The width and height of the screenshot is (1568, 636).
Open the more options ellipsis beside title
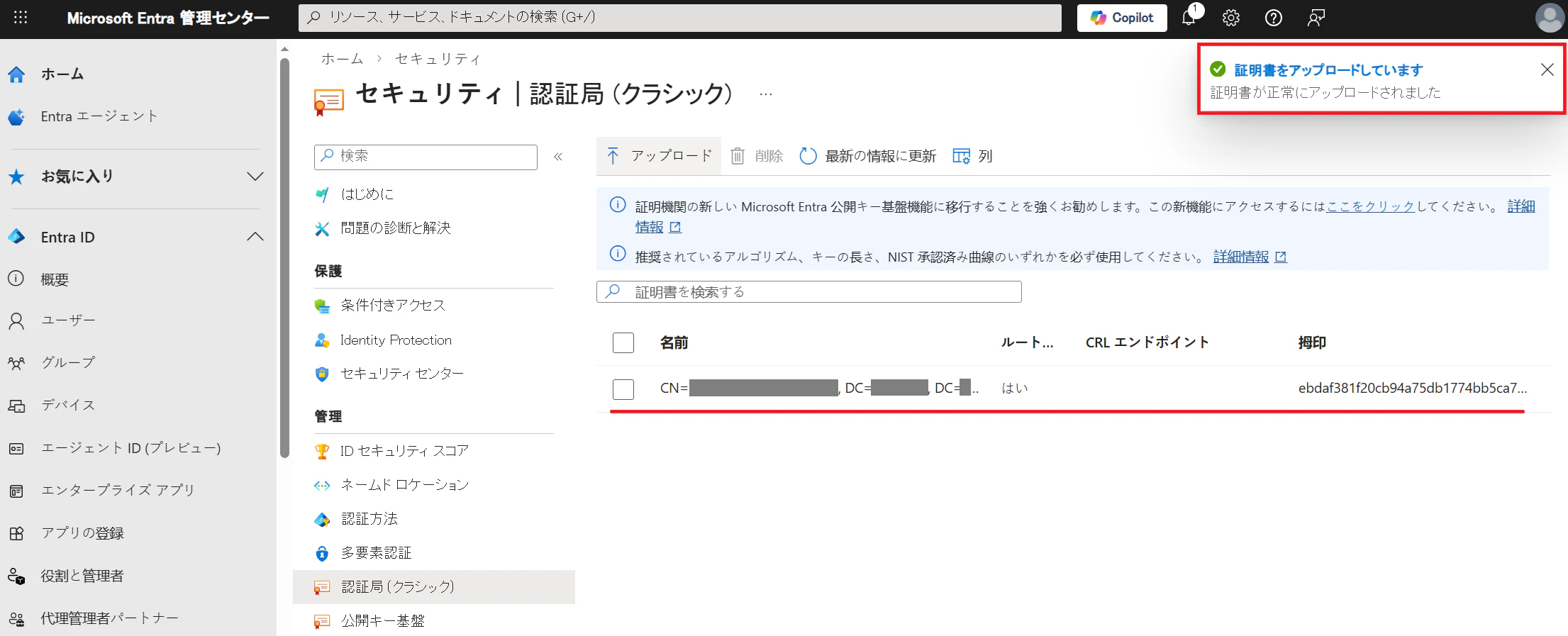click(766, 94)
